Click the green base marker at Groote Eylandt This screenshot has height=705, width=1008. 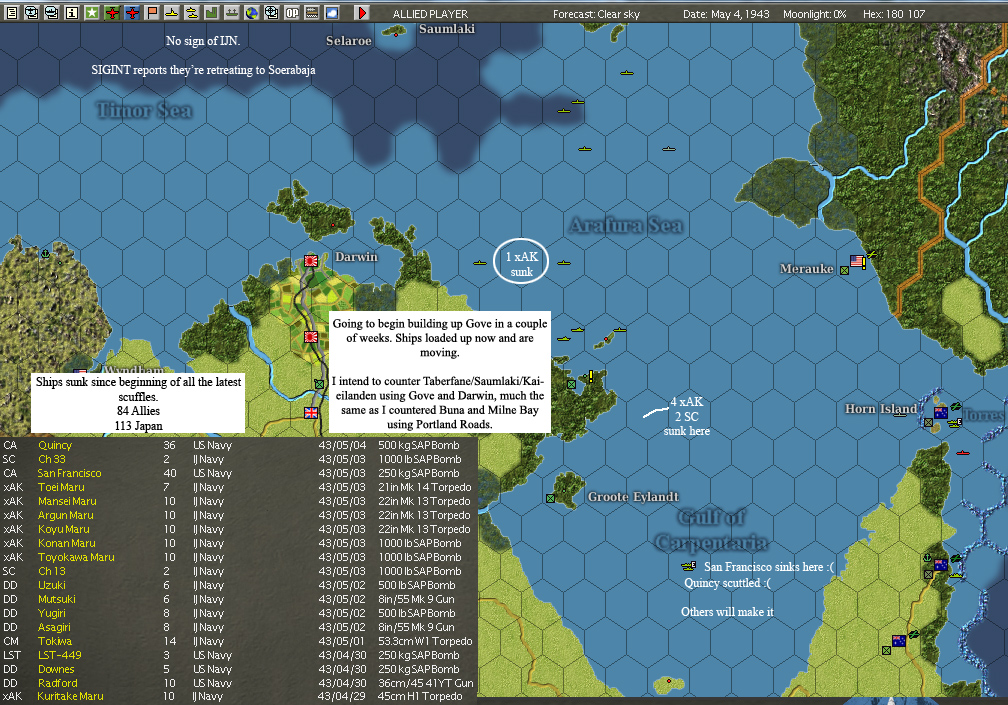click(x=550, y=498)
